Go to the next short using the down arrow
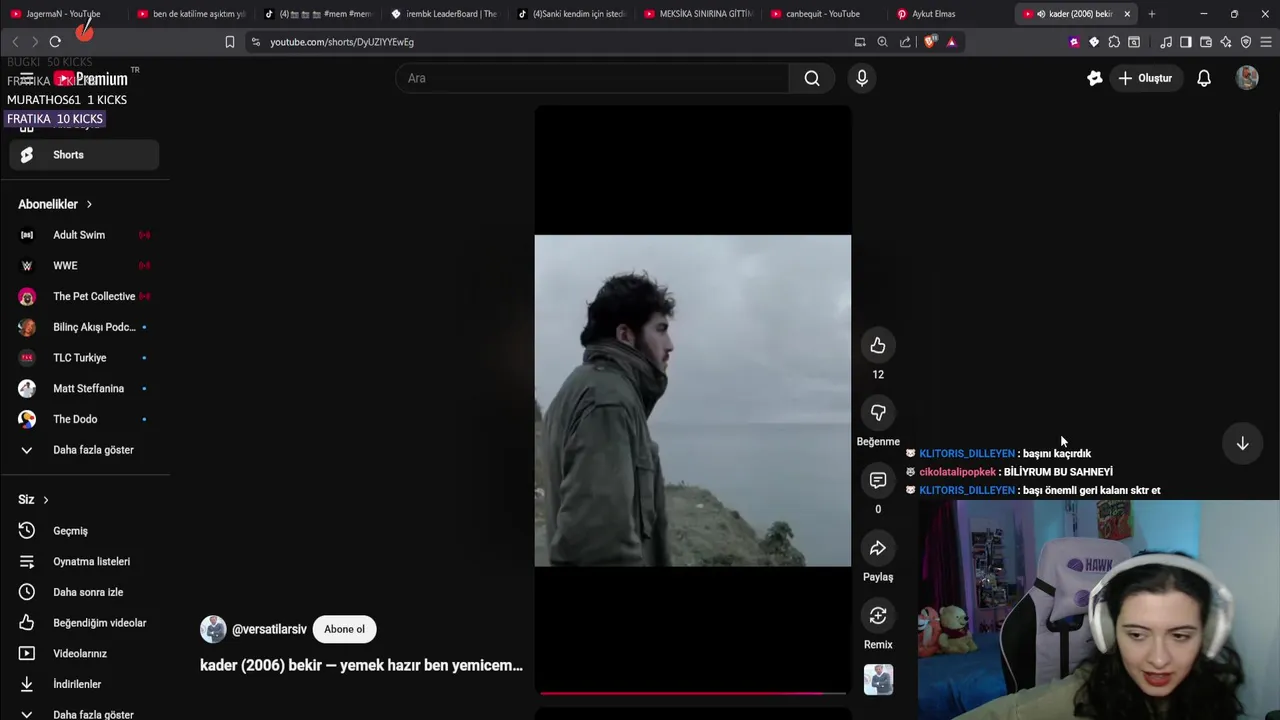Screen dimensions: 1280x720 1242,443
